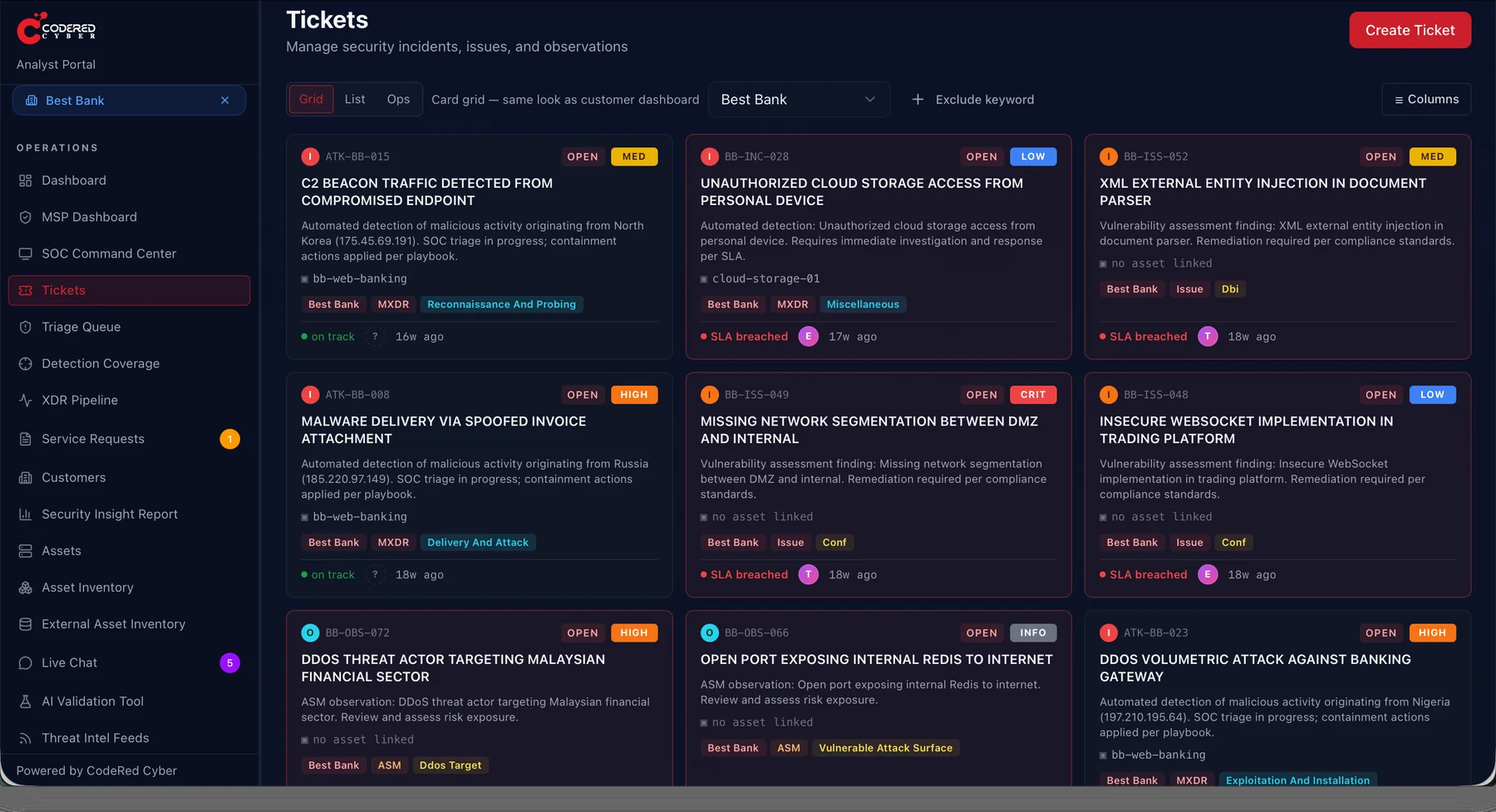1496x812 pixels.
Task: Switch to Grid view
Action: (x=311, y=99)
